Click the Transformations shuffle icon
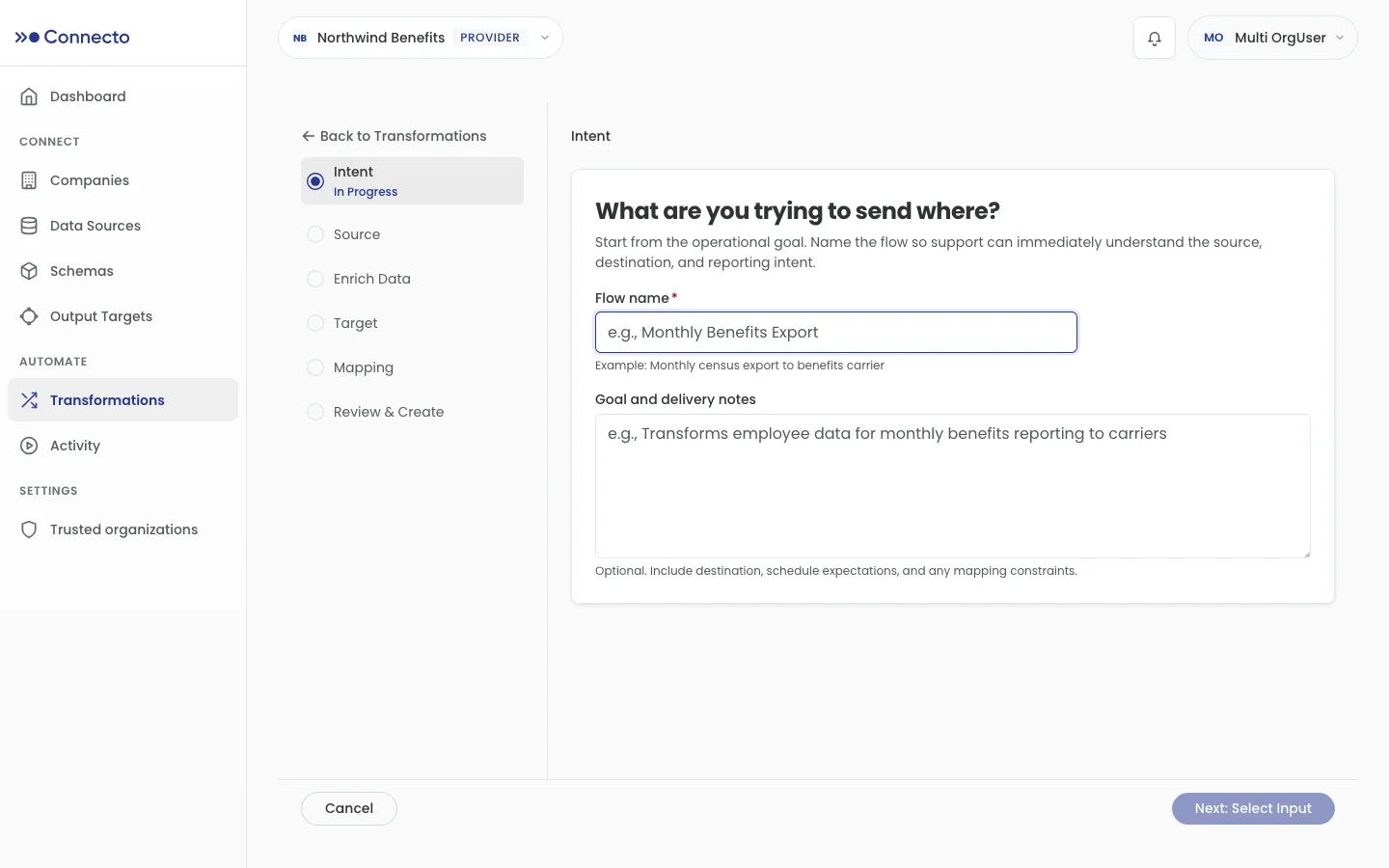1389x868 pixels. click(29, 400)
